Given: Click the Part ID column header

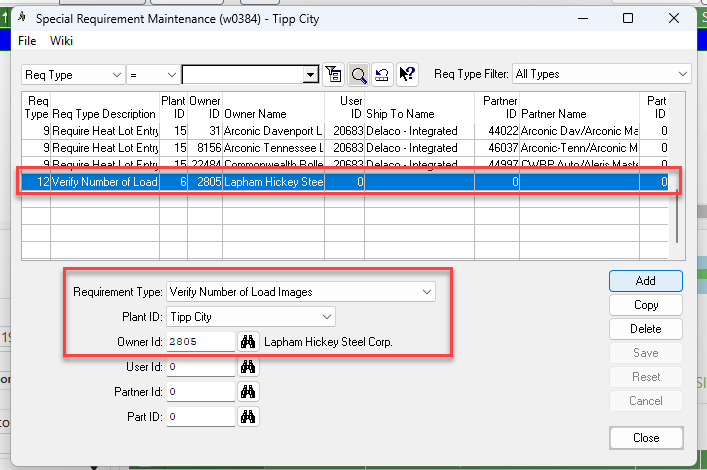Looking at the screenshot, I should (654, 107).
